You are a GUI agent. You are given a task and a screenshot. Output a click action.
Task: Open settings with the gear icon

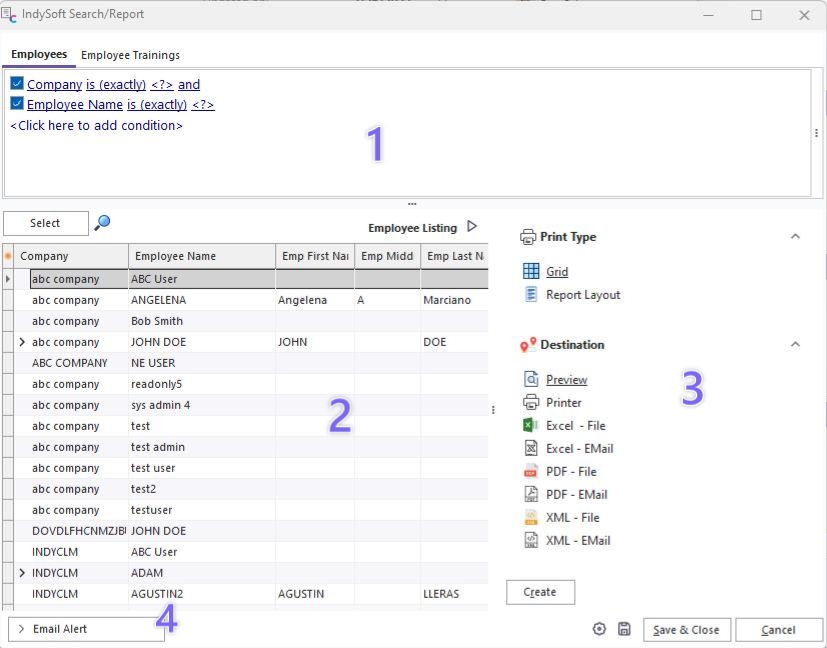point(599,629)
